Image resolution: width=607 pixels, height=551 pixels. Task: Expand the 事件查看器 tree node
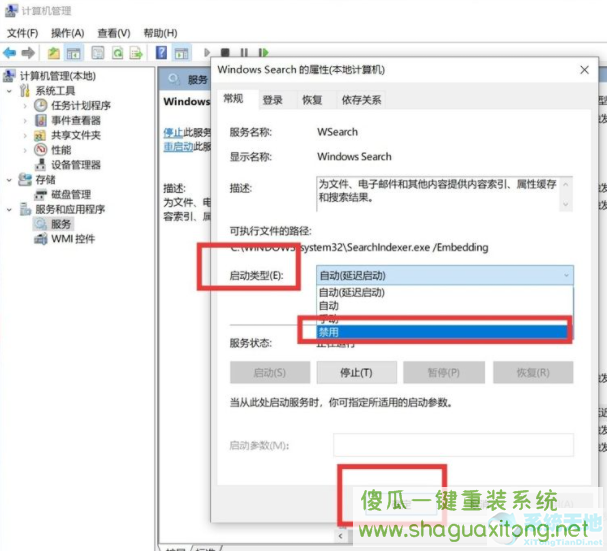click(x=25, y=121)
